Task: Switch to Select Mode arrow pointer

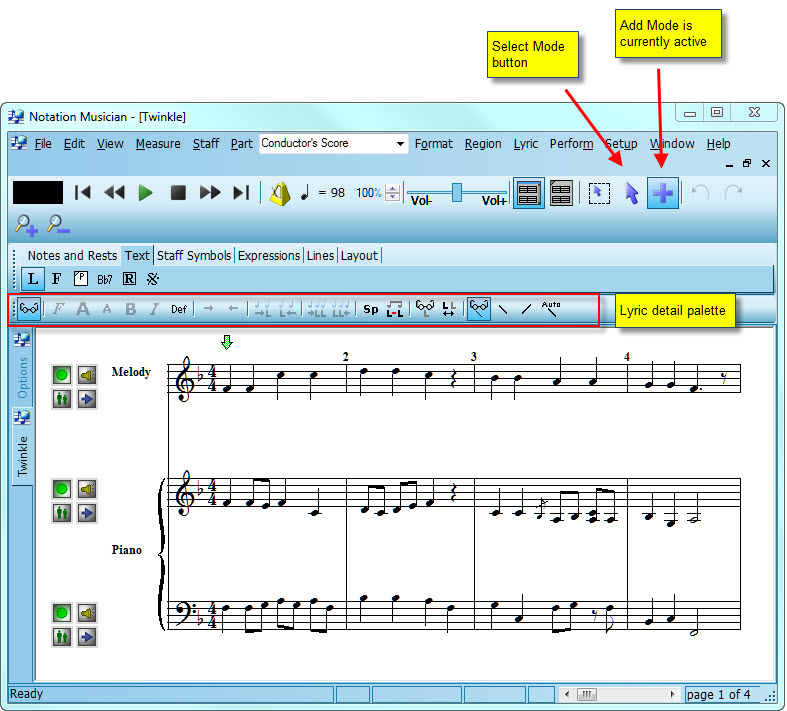Action: (631, 193)
